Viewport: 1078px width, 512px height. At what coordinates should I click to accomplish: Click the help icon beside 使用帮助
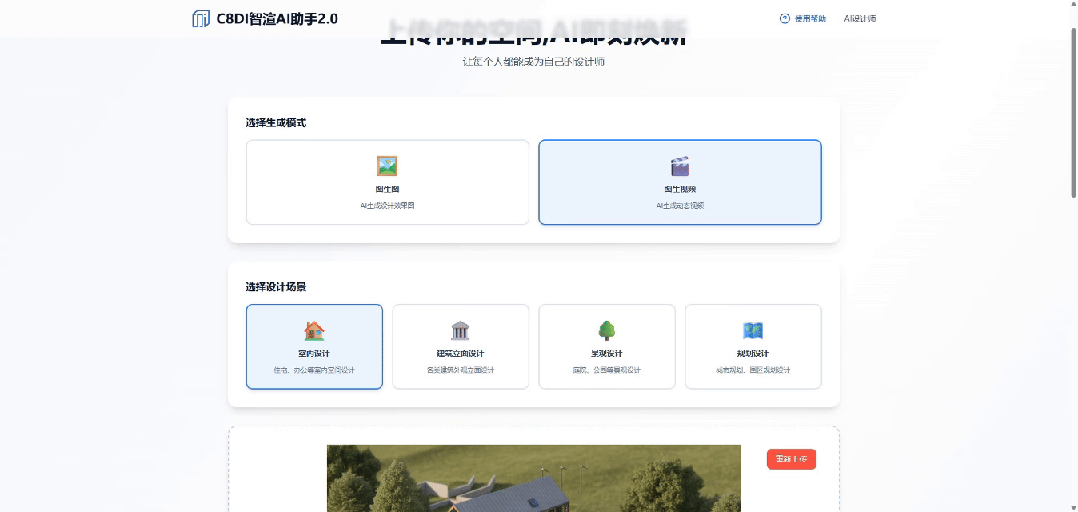[784, 19]
